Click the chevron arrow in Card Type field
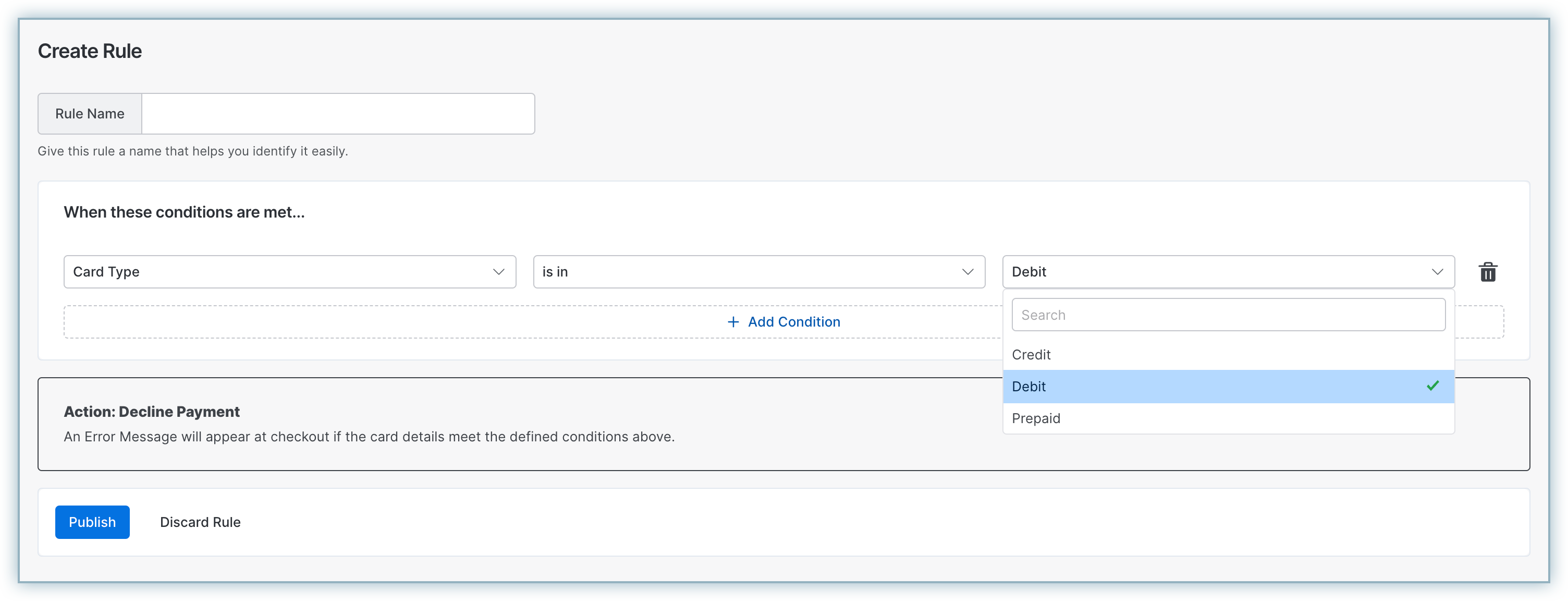Screen dimensions: 1568x601 tap(498, 272)
